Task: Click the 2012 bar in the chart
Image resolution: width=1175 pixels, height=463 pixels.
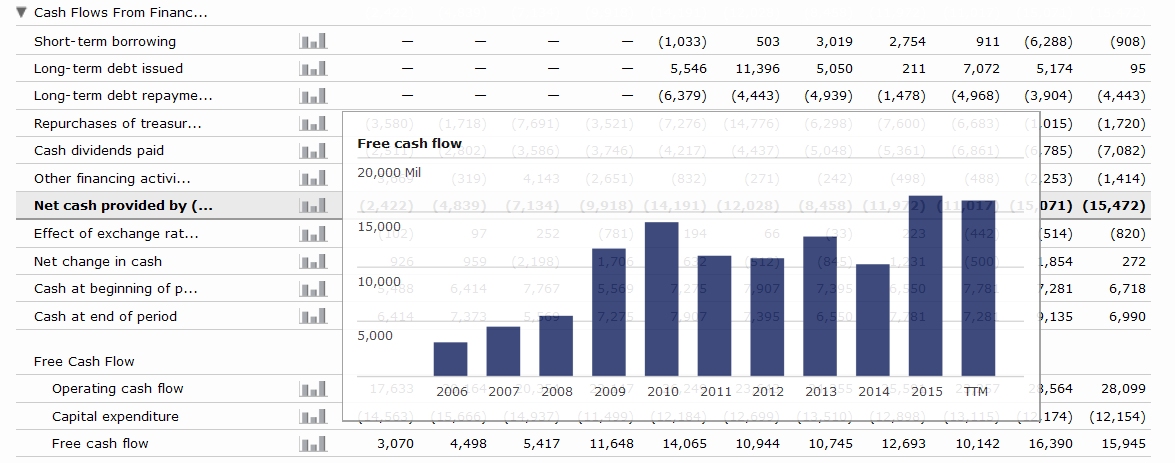Action: pos(767,317)
